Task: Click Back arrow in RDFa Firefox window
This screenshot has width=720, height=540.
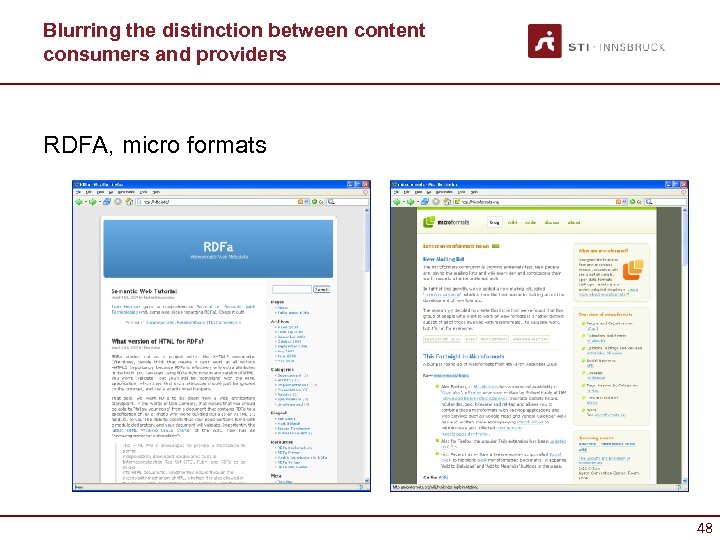Action: [x=79, y=202]
